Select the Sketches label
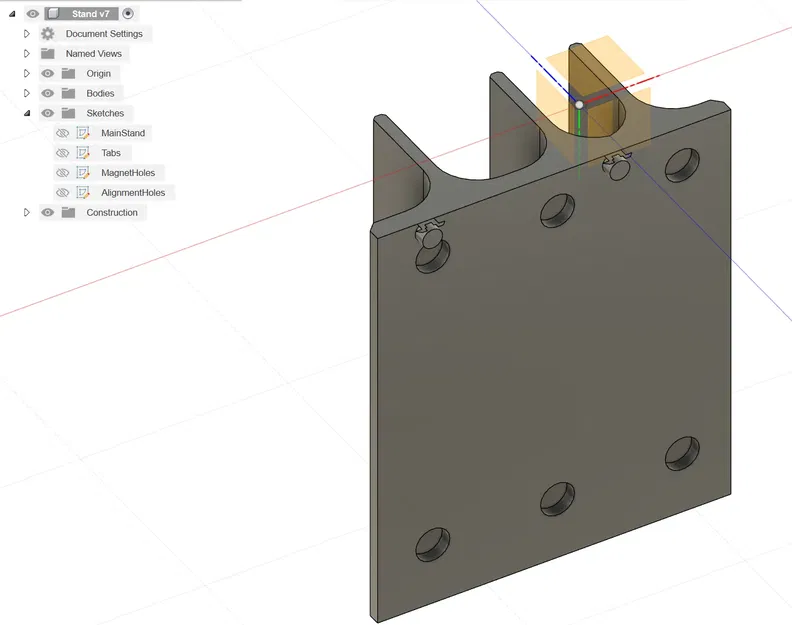Image resolution: width=792 pixels, height=625 pixels. coord(105,113)
